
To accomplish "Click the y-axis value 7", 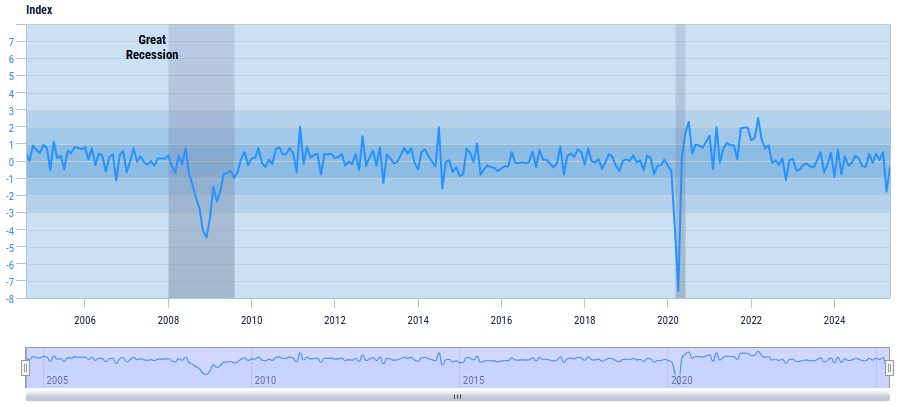I will click(x=11, y=42).
